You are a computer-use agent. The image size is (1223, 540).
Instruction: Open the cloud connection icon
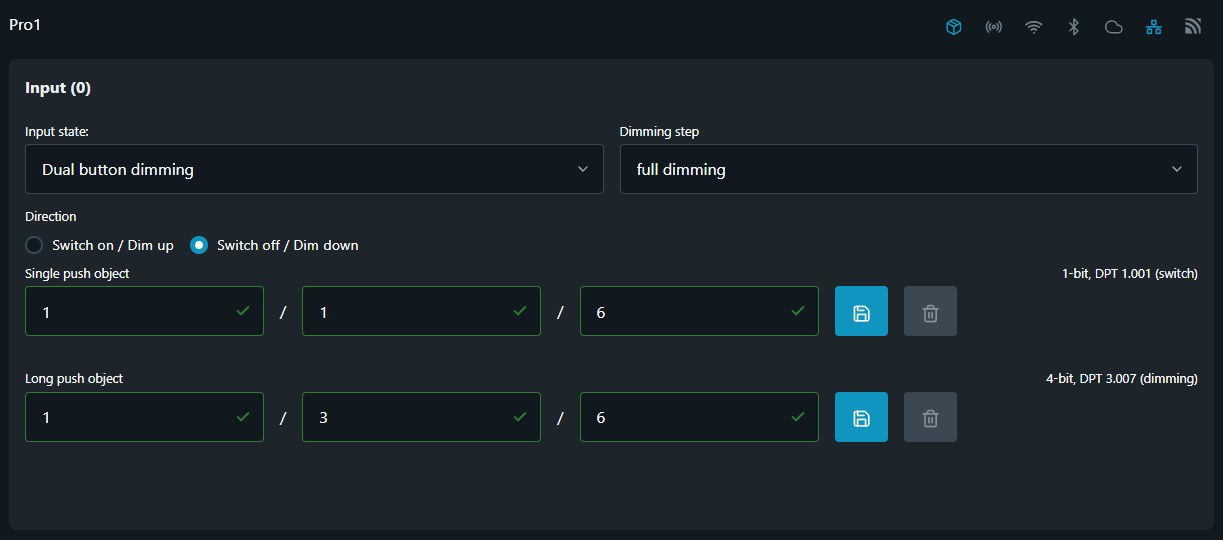pyautogui.click(x=1113, y=27)
